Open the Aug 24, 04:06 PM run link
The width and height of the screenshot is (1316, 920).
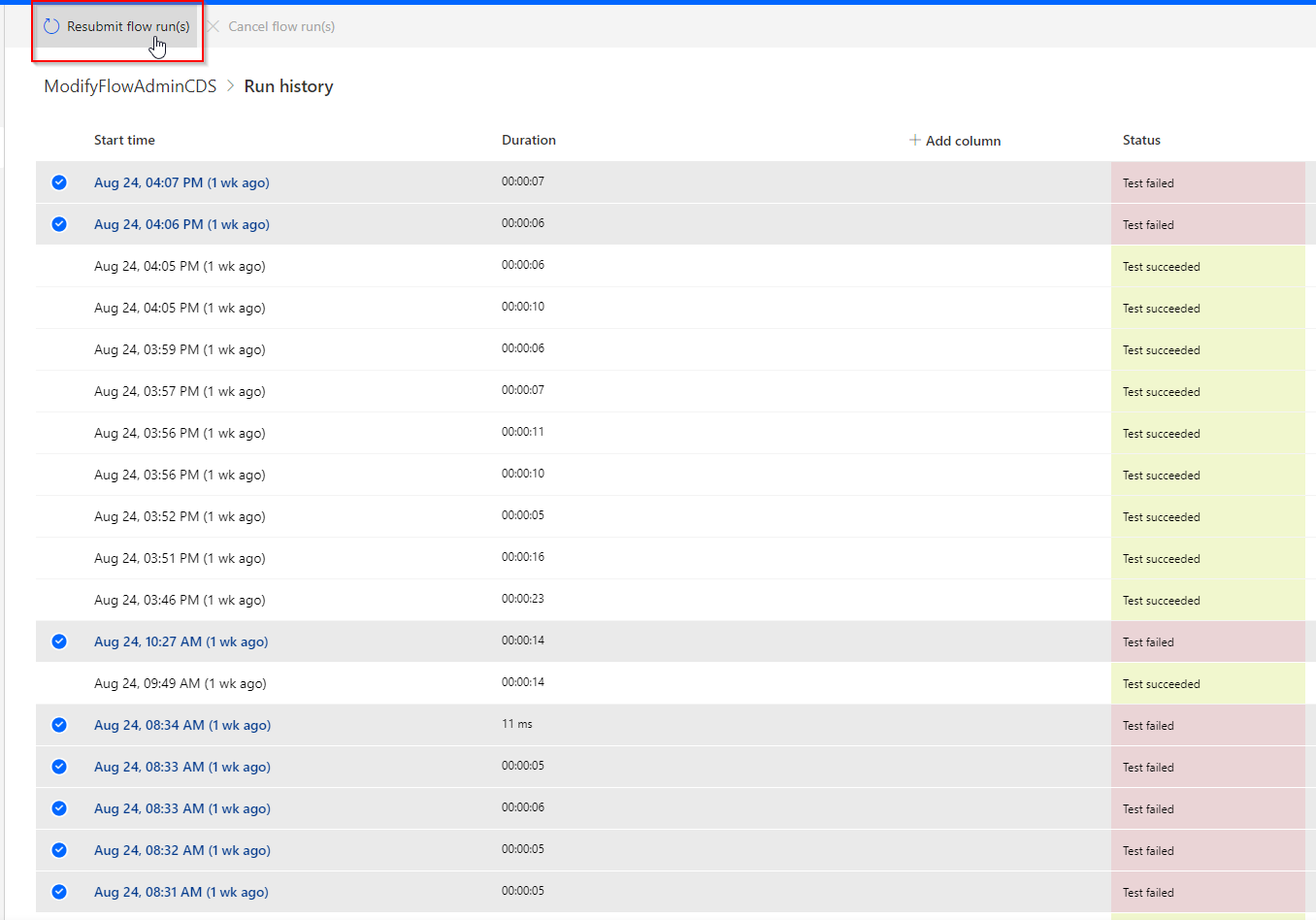coord(181,224)
